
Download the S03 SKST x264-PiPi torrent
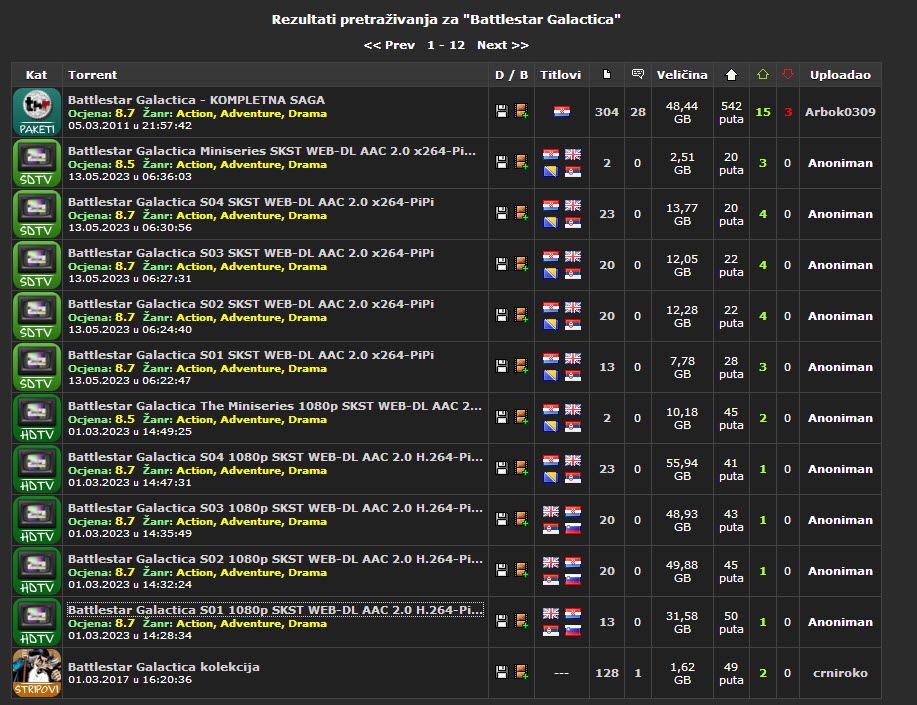[501, 264]
